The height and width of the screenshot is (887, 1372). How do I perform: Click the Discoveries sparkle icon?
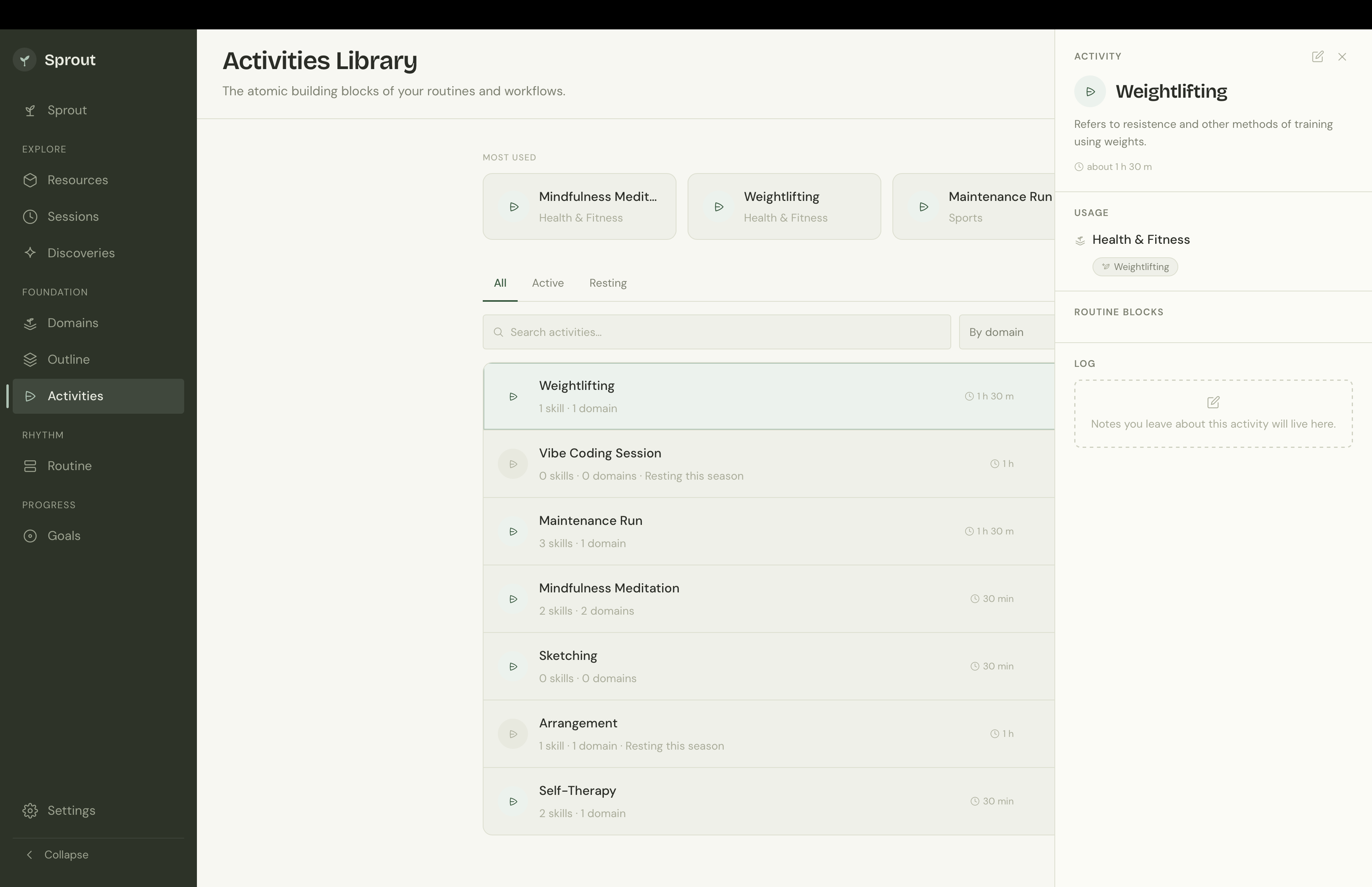[x=31, y=253]
